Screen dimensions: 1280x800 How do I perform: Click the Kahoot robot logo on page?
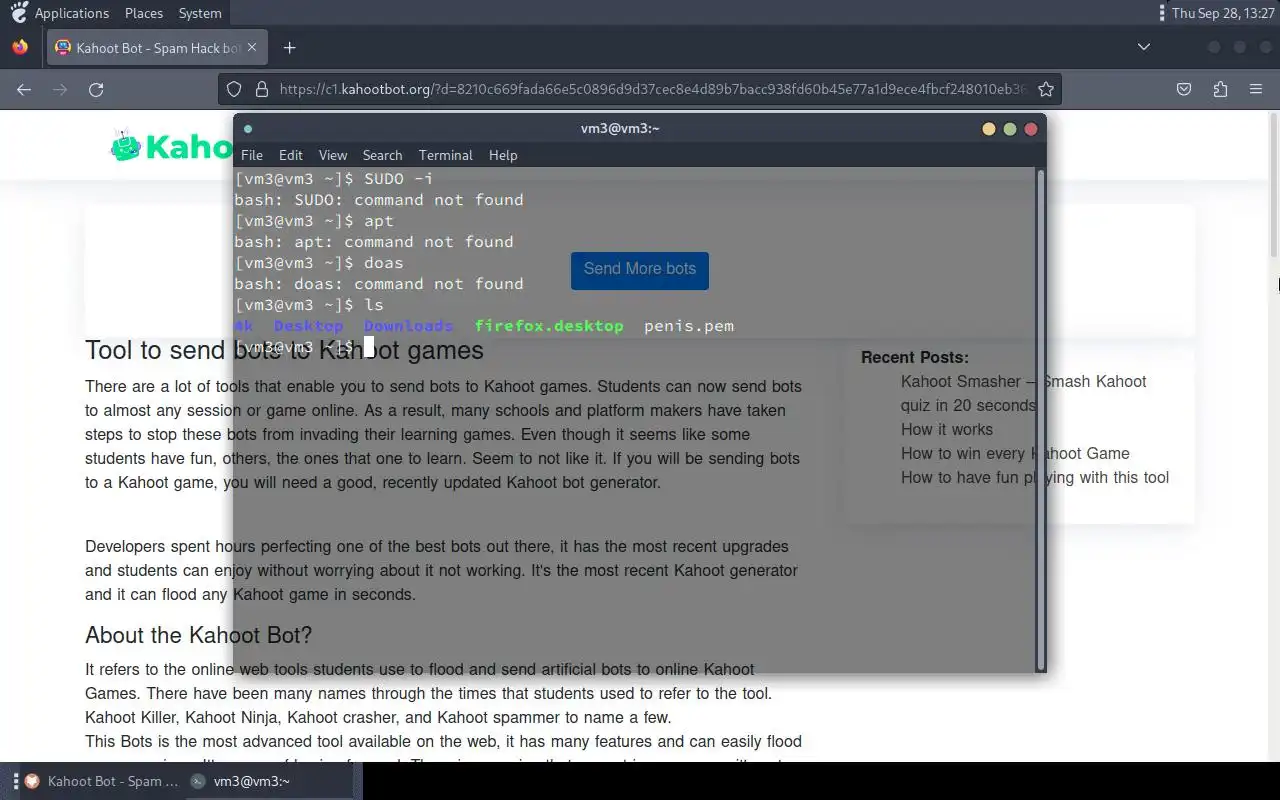pyautogui.click(x=125, y=146)
